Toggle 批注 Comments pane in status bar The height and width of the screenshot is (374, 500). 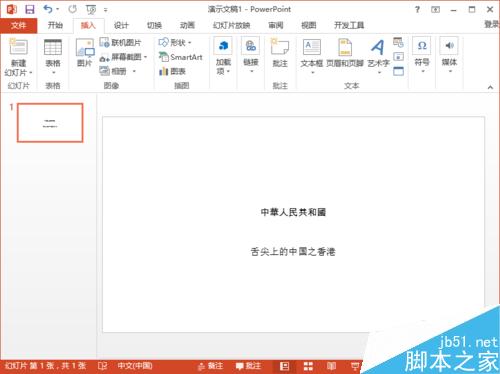[248, 366]
